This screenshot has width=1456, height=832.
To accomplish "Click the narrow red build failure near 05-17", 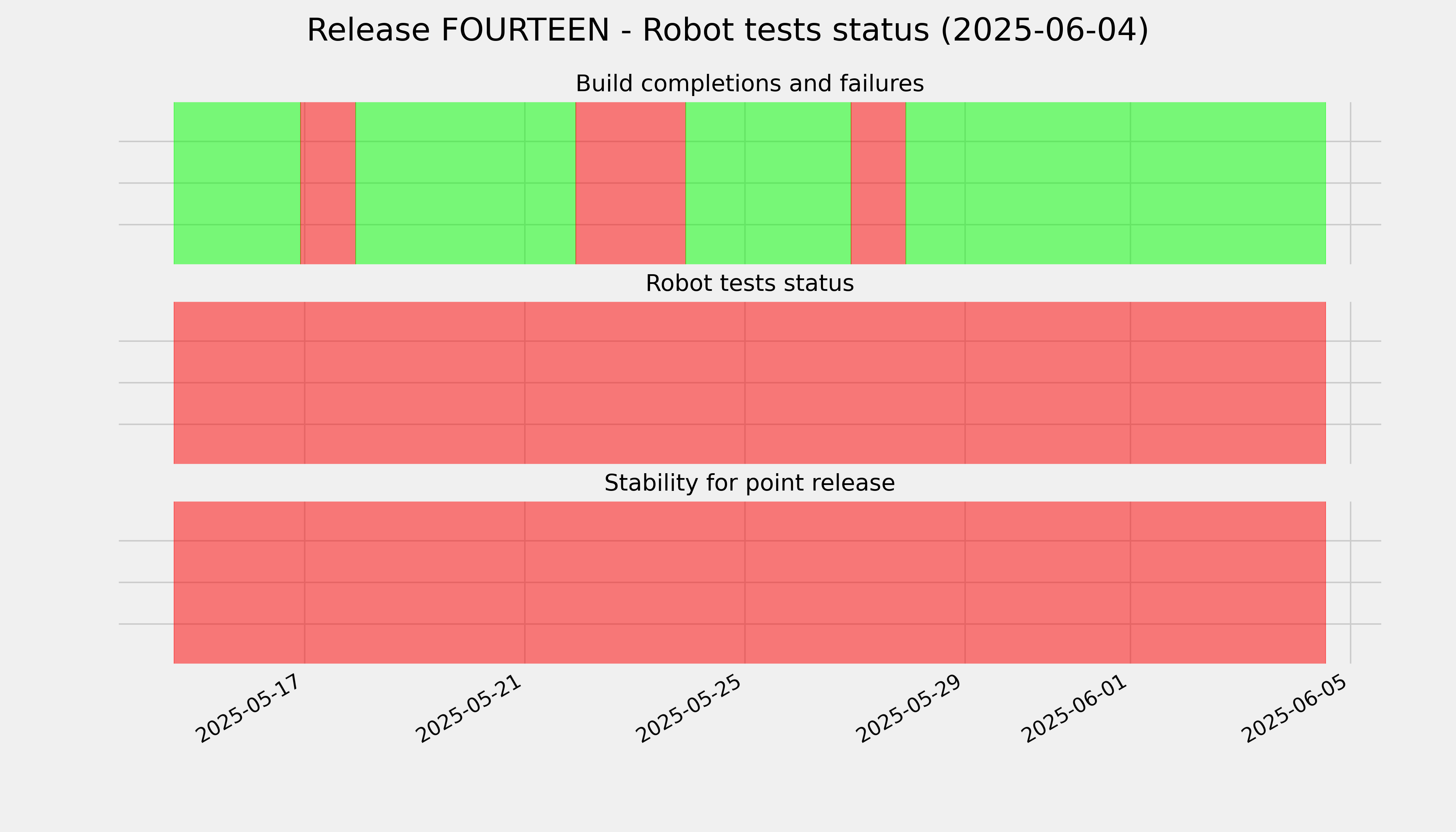I will (328, 183).
